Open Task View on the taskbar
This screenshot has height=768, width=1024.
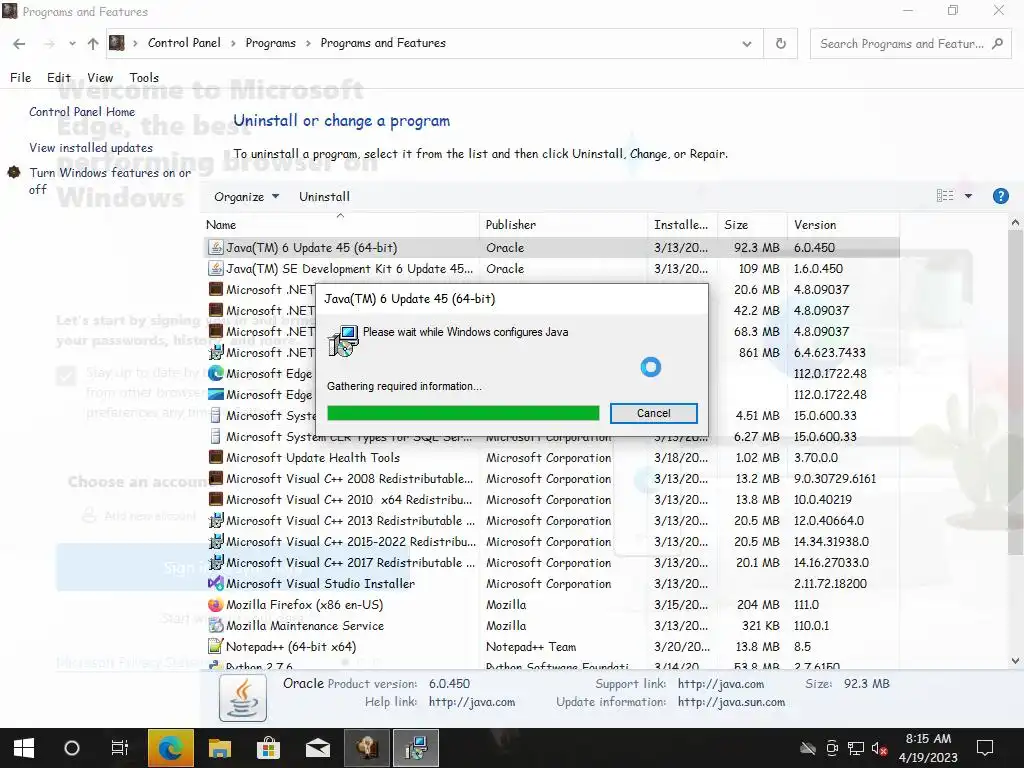pyautogui.click(x=120, y=748)
